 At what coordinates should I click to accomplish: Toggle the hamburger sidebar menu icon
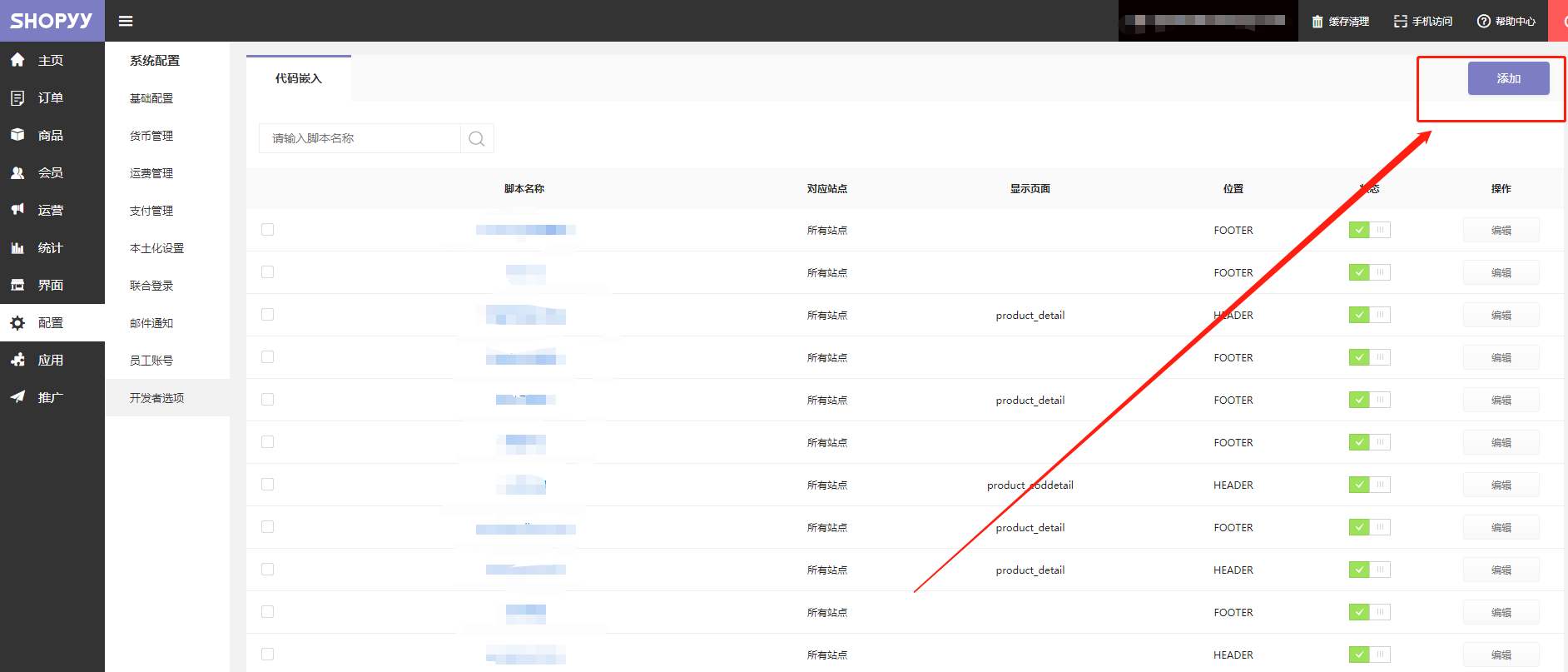(x=126, y=21)
